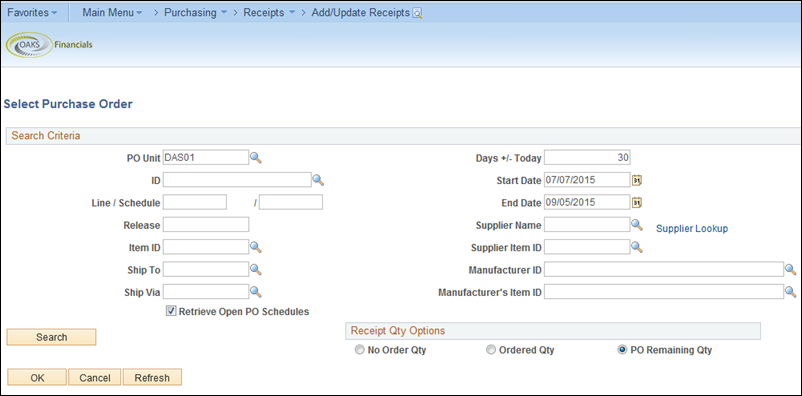Screen dimensions: 802x396
Task: Open the Ship Via lookup magnifier
Action: [256, 292]
